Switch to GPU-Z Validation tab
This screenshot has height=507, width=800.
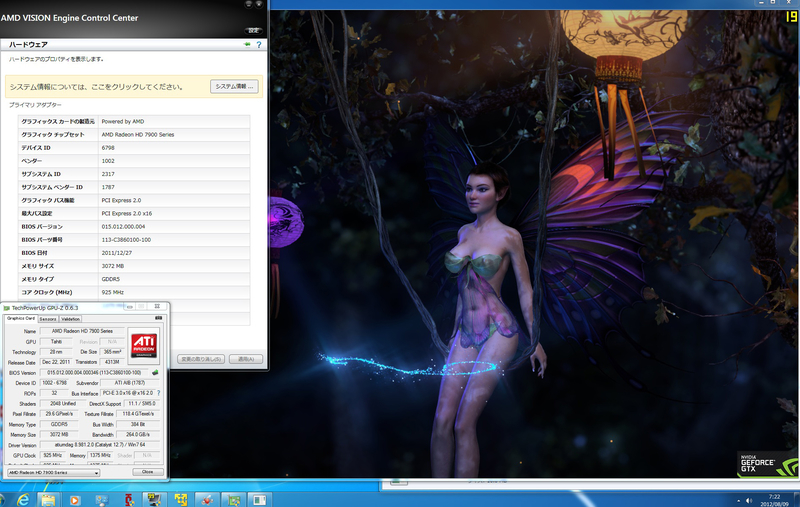[x=70, y=319]
